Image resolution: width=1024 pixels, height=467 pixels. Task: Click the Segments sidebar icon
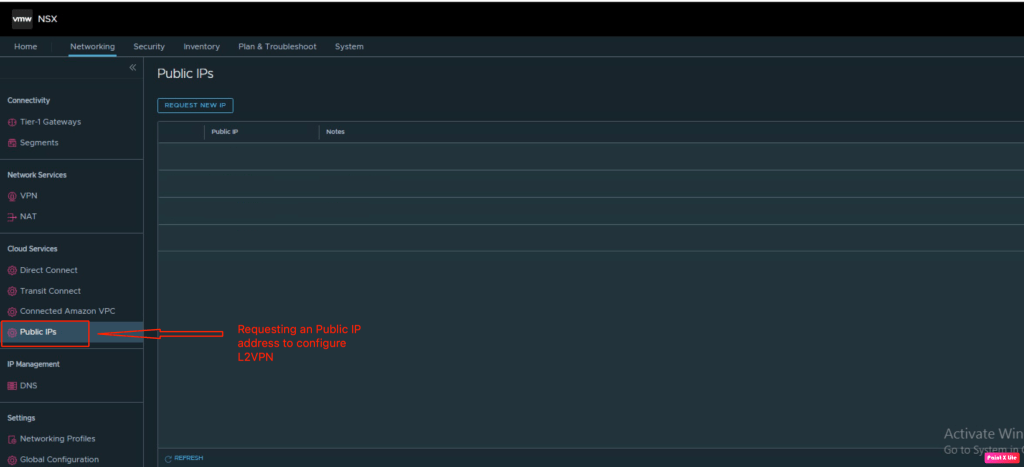12,143
